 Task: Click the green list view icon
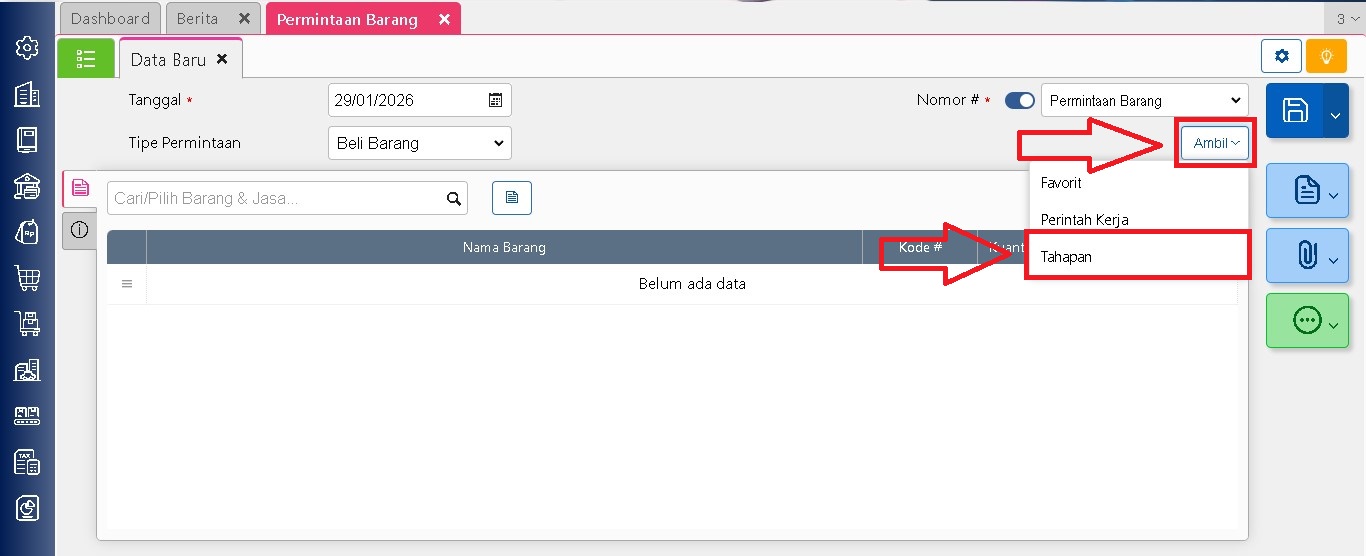tap(86, 59)
